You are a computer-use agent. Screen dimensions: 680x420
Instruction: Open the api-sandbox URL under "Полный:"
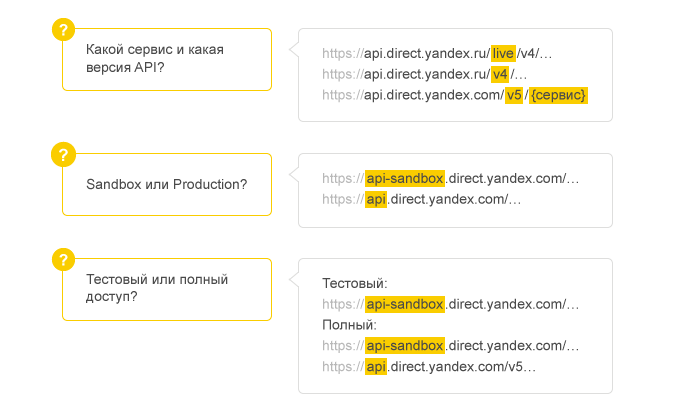pyautogui.click(x=450, y=346)
